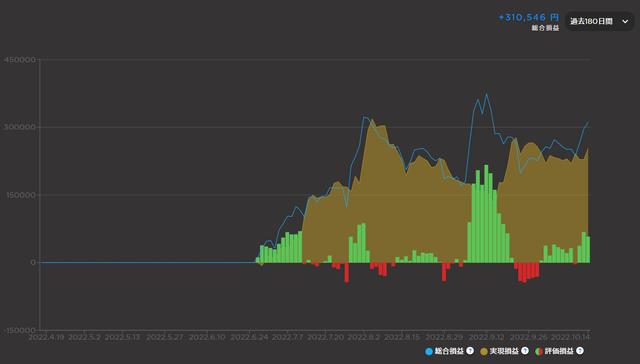Screen dimensions: 640x364
Task: Click the help icon next to 実現損益 legend
Action: pos(525,351)
